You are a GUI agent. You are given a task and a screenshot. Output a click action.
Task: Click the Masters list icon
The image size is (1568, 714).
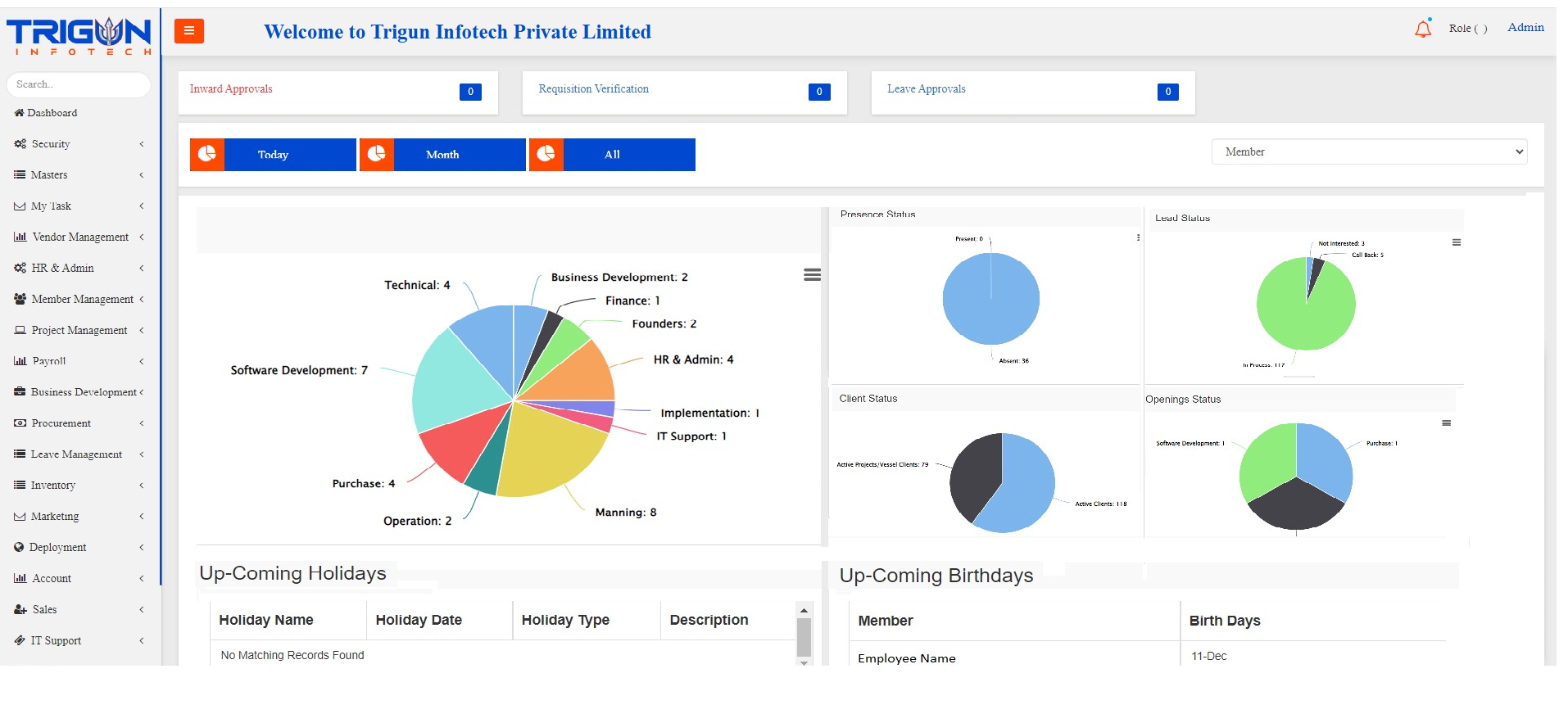pos(20,175)
